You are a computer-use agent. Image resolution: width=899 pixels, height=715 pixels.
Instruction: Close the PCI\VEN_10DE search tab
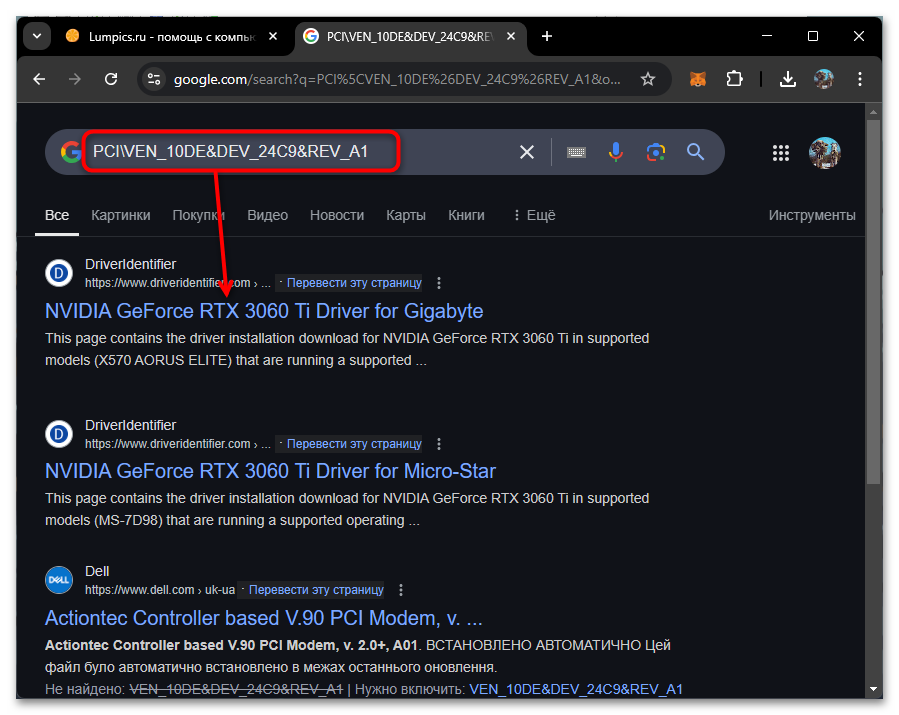click(x=511, y=36)
